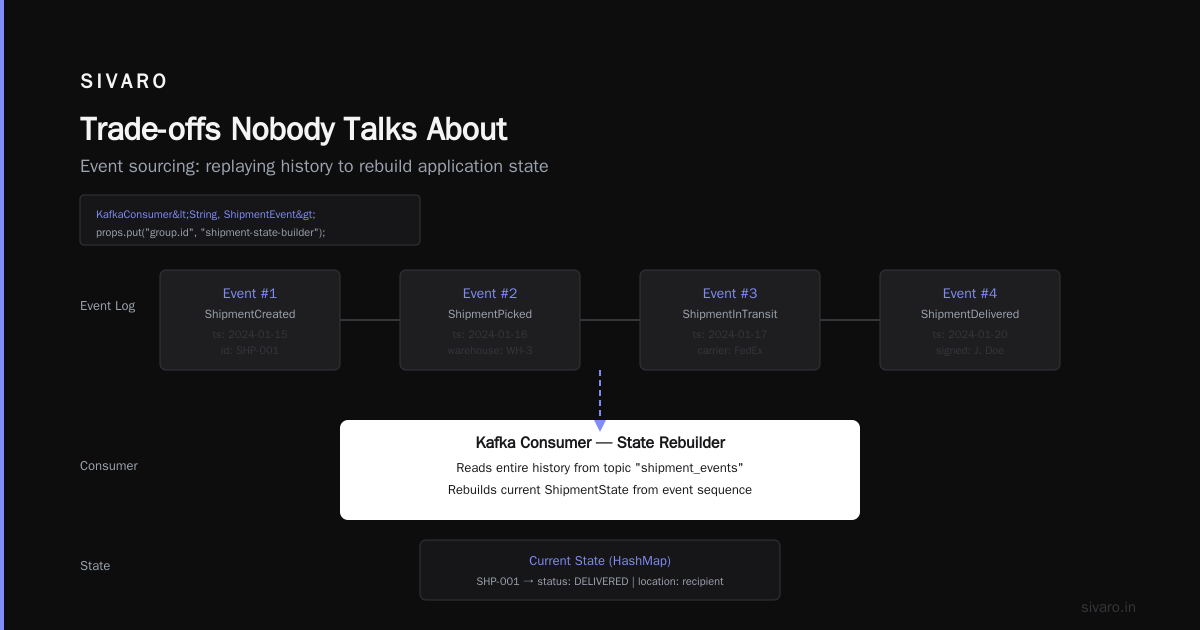This screenshot has height=630, width=1200.
Task: Select the Event #4 ShipmentDelivered box
Action: tap(970, 320)
